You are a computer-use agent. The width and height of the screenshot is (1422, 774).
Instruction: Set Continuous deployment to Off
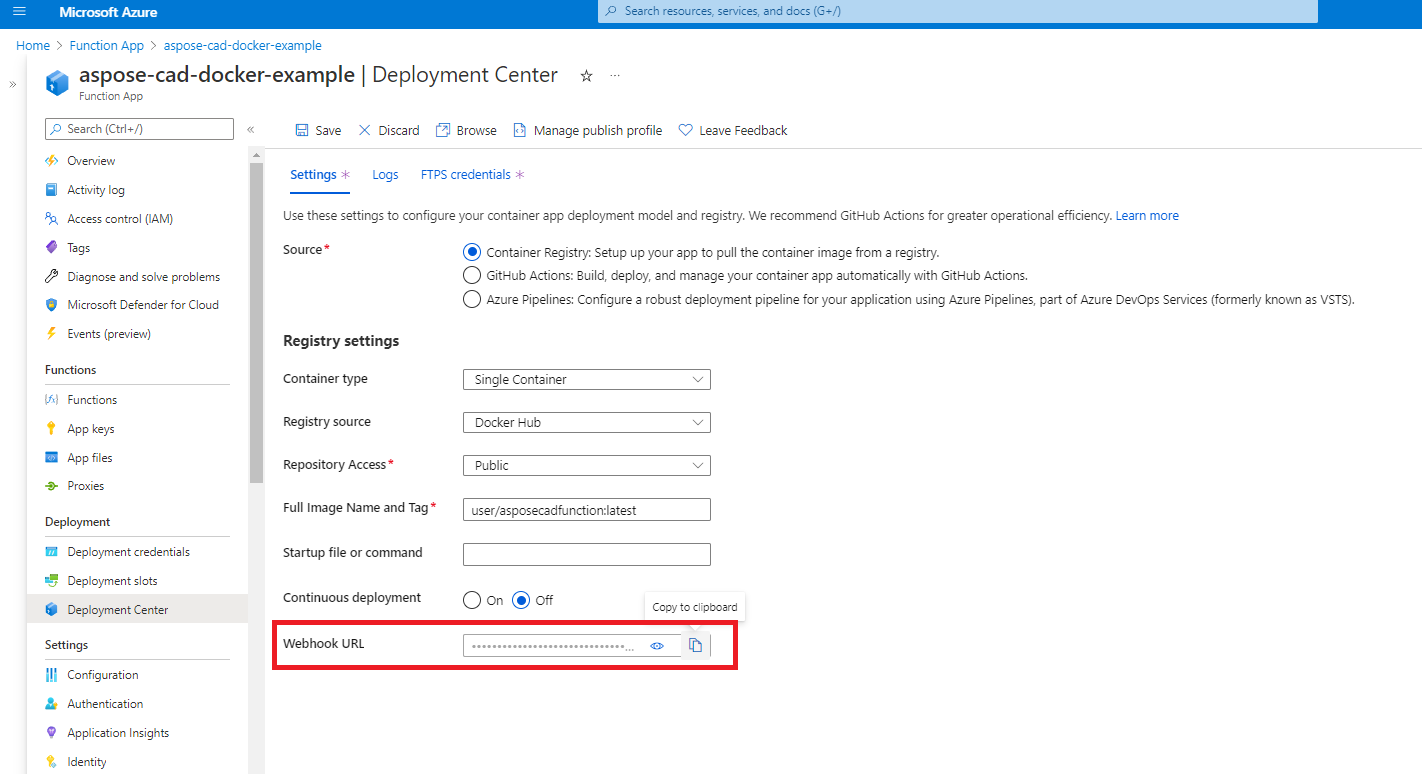521,601
